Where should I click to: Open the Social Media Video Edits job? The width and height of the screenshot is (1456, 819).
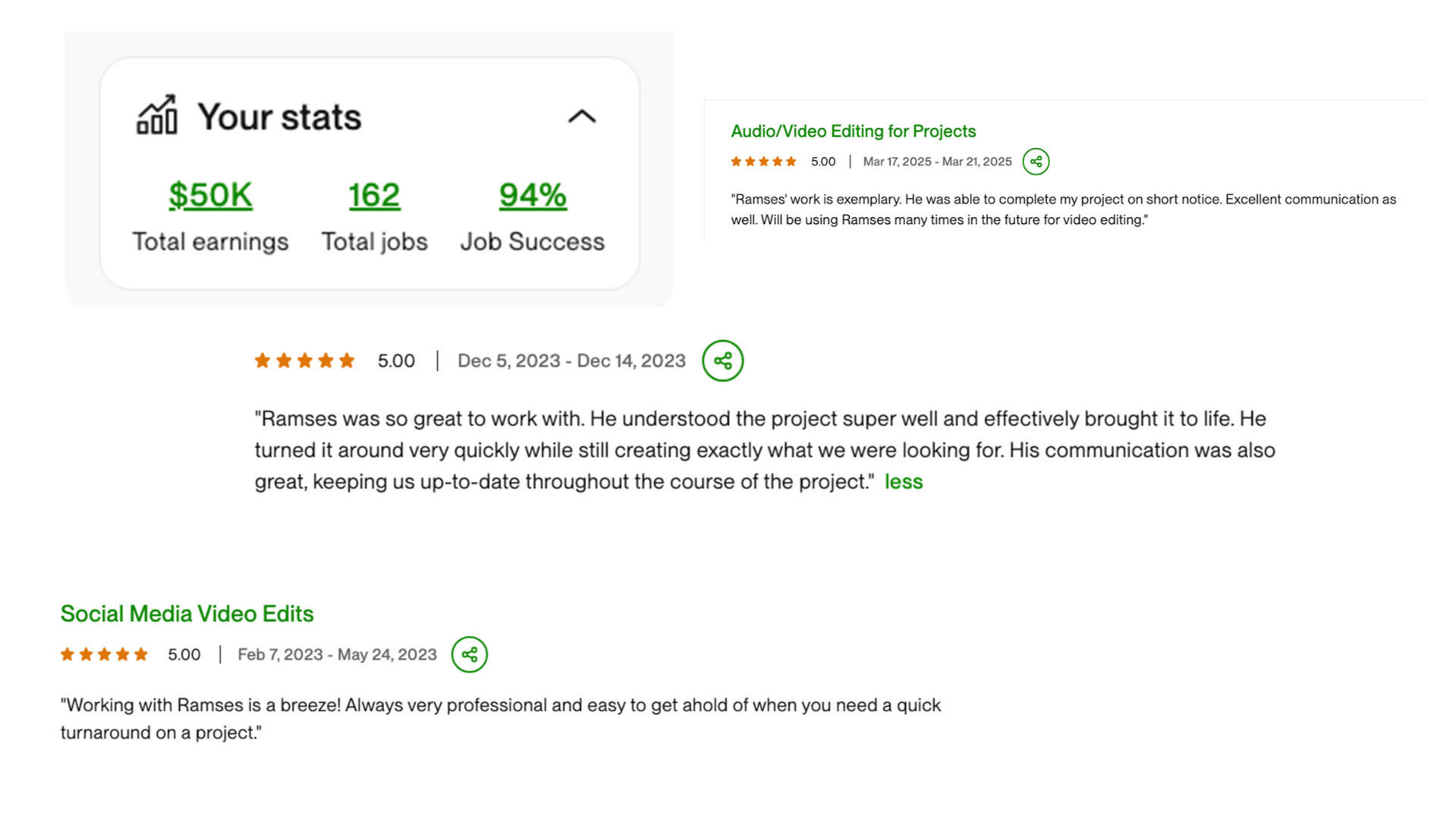pos(187,613)
